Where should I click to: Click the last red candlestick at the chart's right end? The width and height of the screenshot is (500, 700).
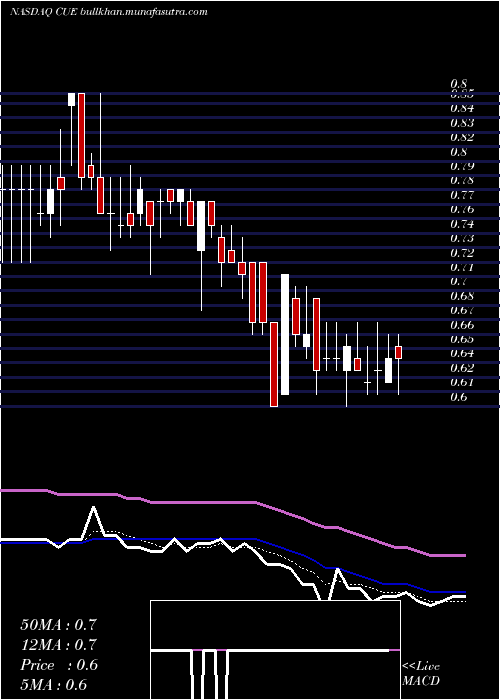tap(399, 352)
